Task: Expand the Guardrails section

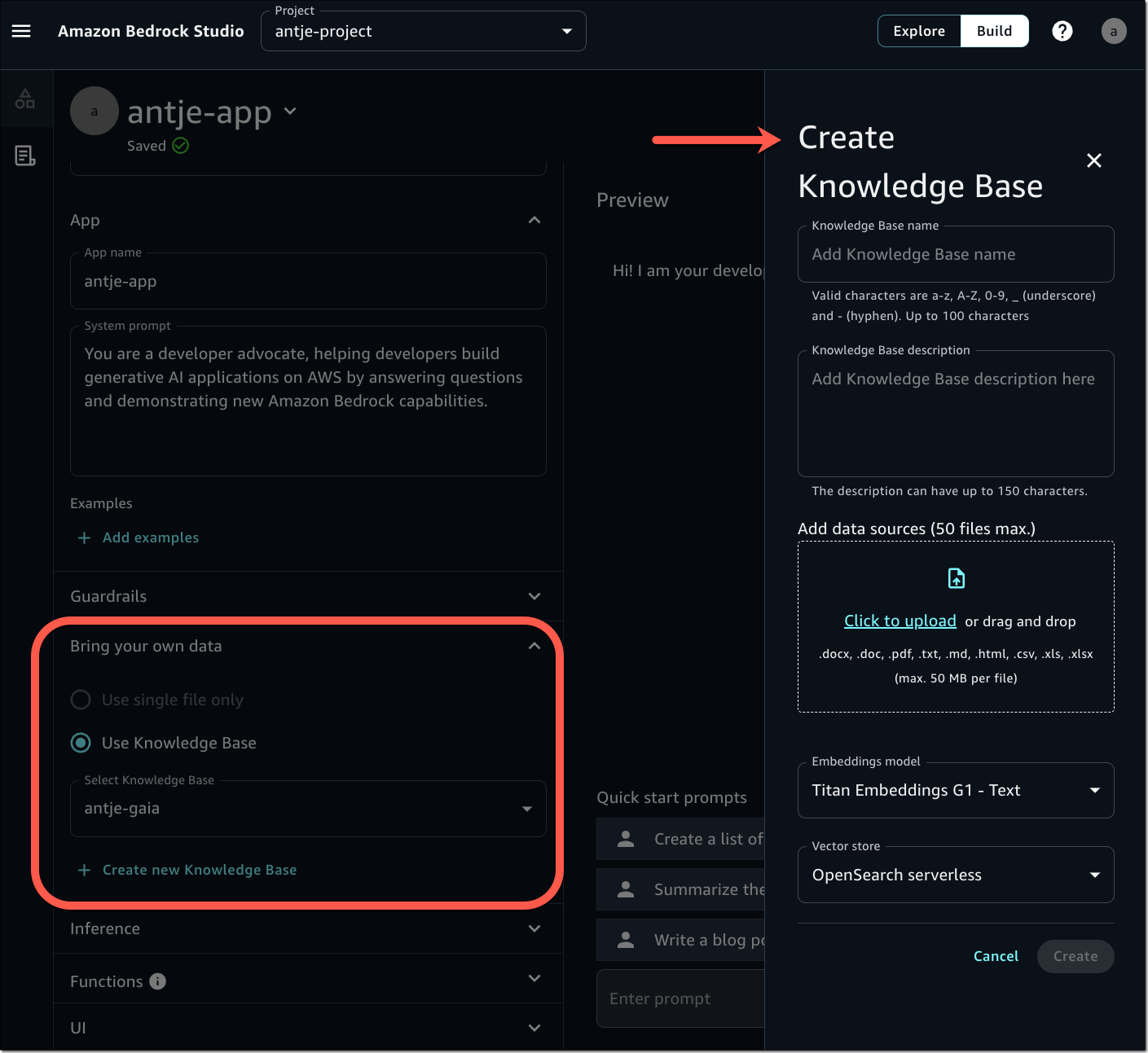Action: (x=534, y=596)
